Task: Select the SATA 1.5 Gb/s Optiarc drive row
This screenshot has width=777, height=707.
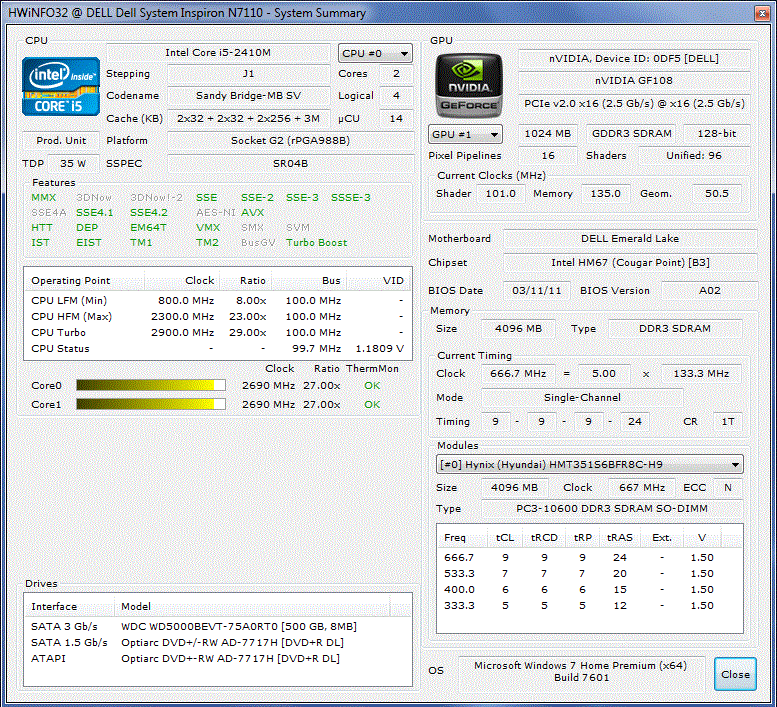Action: [218, 643]
